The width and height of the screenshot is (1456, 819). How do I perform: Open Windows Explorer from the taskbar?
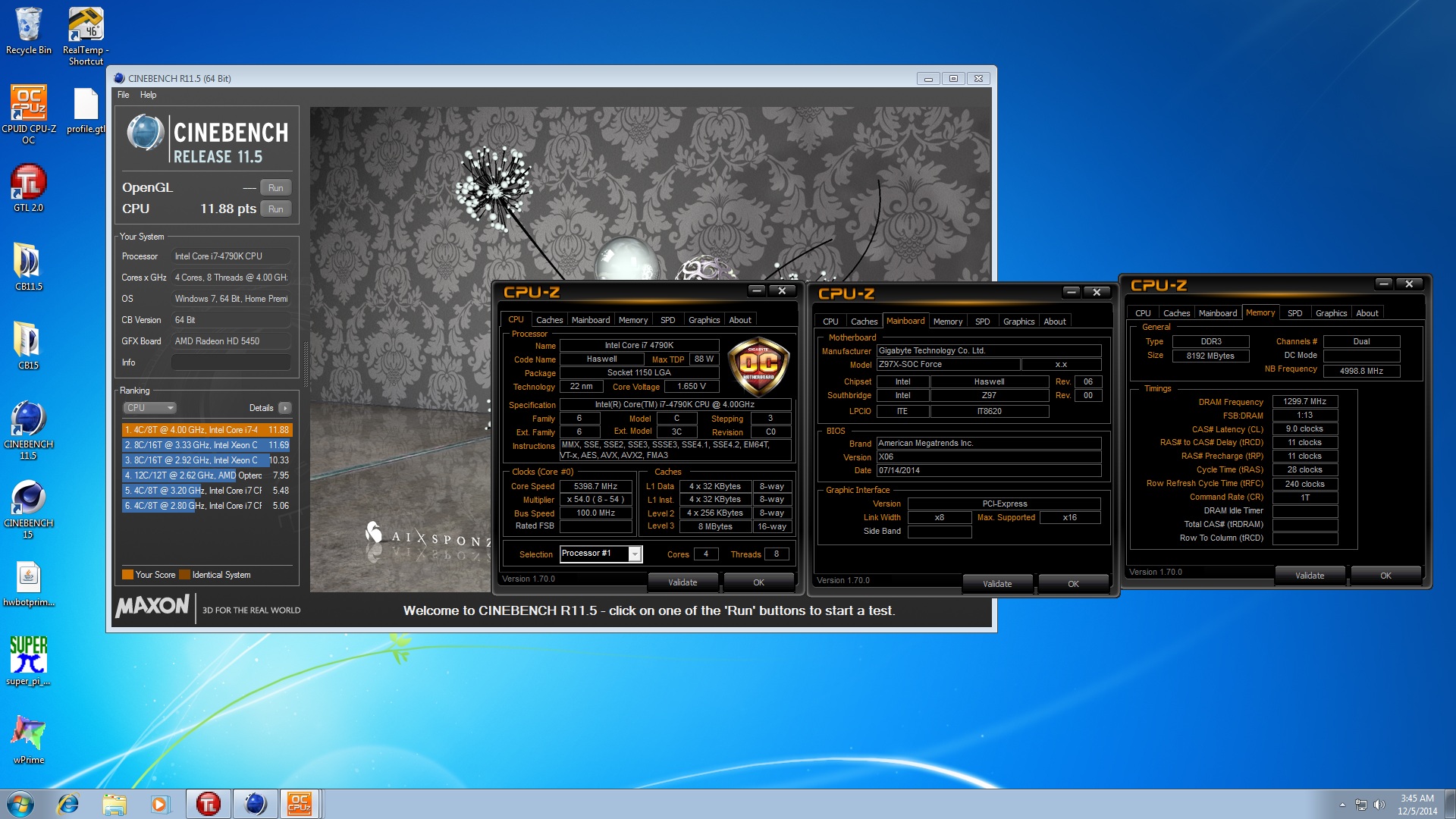click(114, 804)
